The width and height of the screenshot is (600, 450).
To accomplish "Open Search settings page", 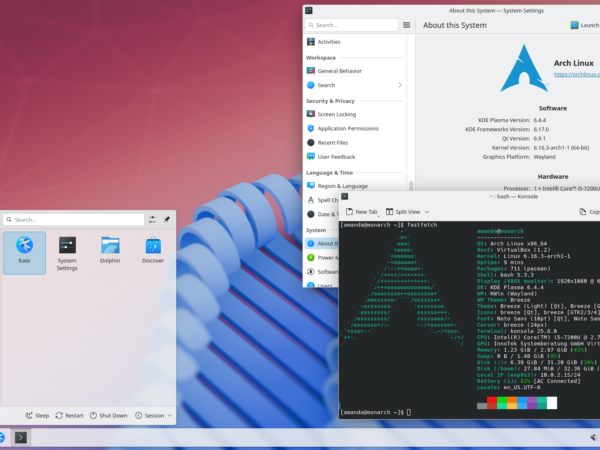I will pos(354,85).
